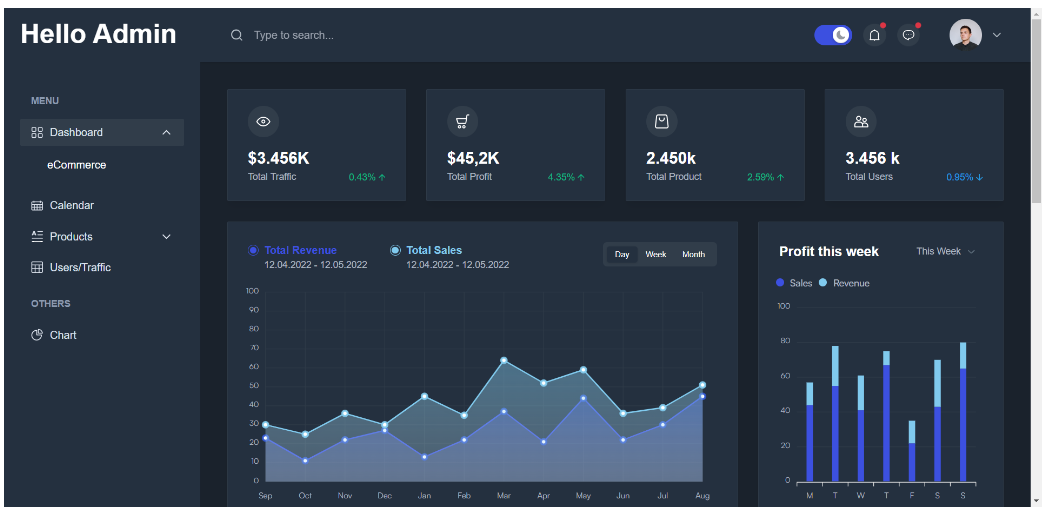Click the Revenue legend dot
The height and width of the screenshot is (516, 1043).
(x=823, y=283)
